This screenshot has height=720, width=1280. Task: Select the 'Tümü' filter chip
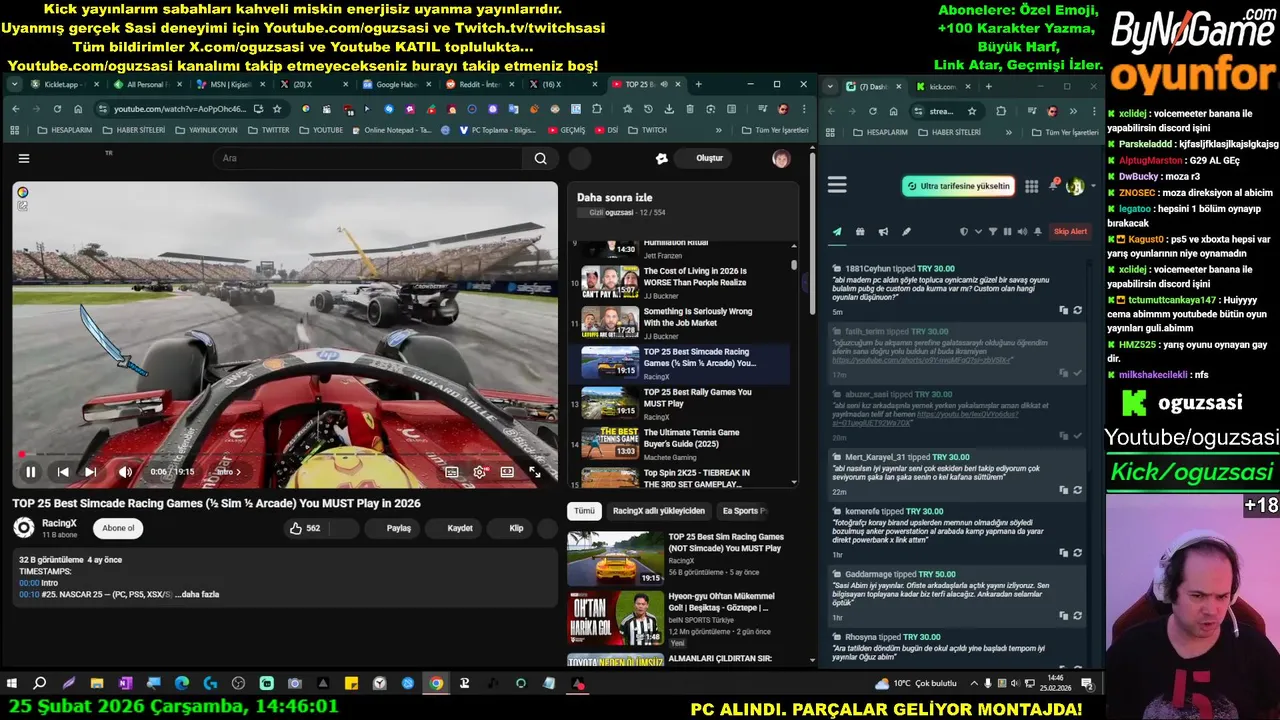click(x=584, y=511)
